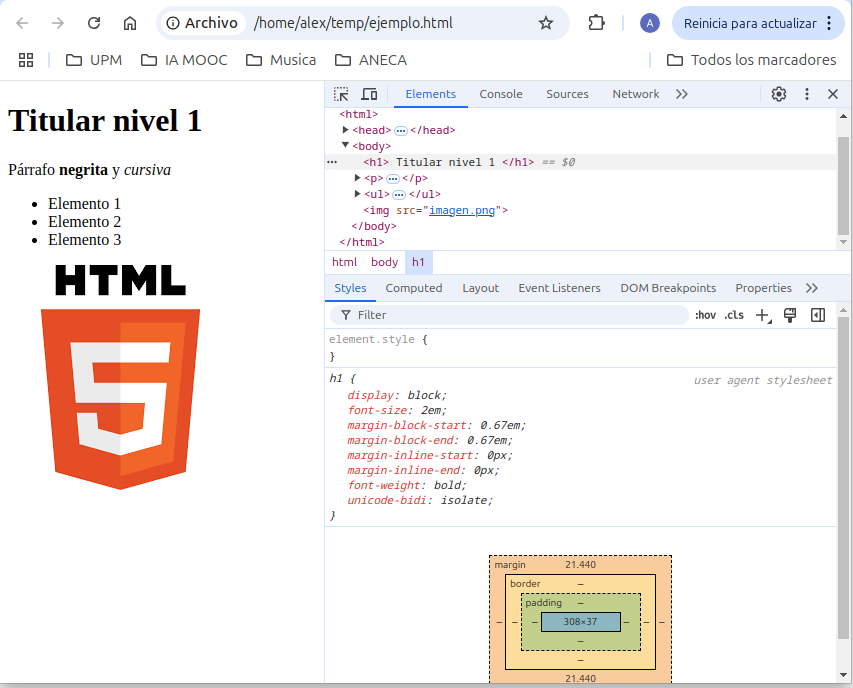
Task: Switch to the Layout pane tab
Action: [x=480, y=288]
